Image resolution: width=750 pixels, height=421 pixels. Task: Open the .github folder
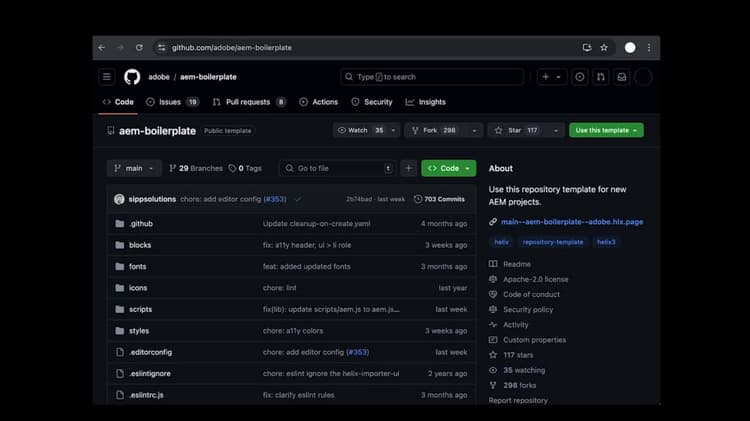click(141, 223)
